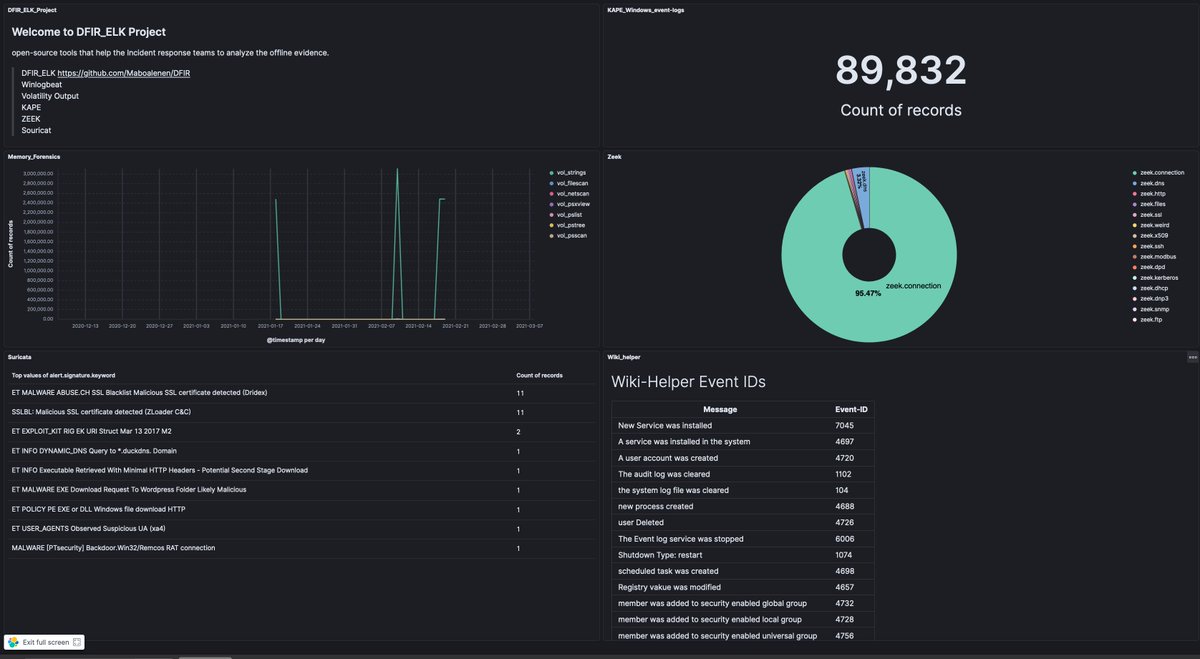Viewport: 1200px width, 659px height.
Task: Toggle vol_netscan legend entry
Action: tap(571, 194)
